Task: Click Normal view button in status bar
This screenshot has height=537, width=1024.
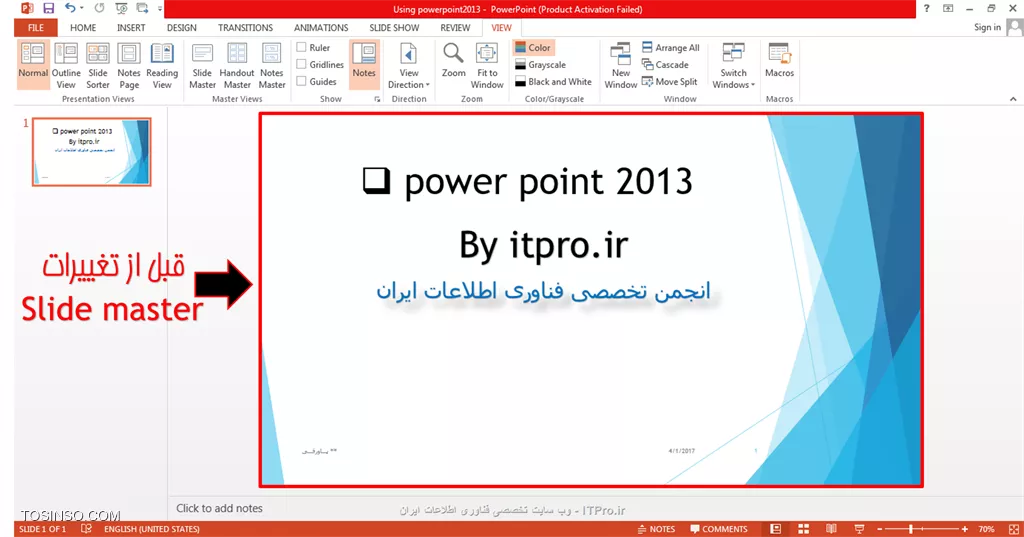Action: [775, 529]
